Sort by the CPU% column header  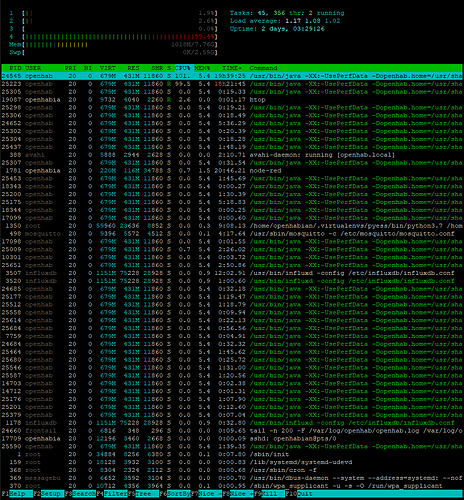tap(184, 68)
